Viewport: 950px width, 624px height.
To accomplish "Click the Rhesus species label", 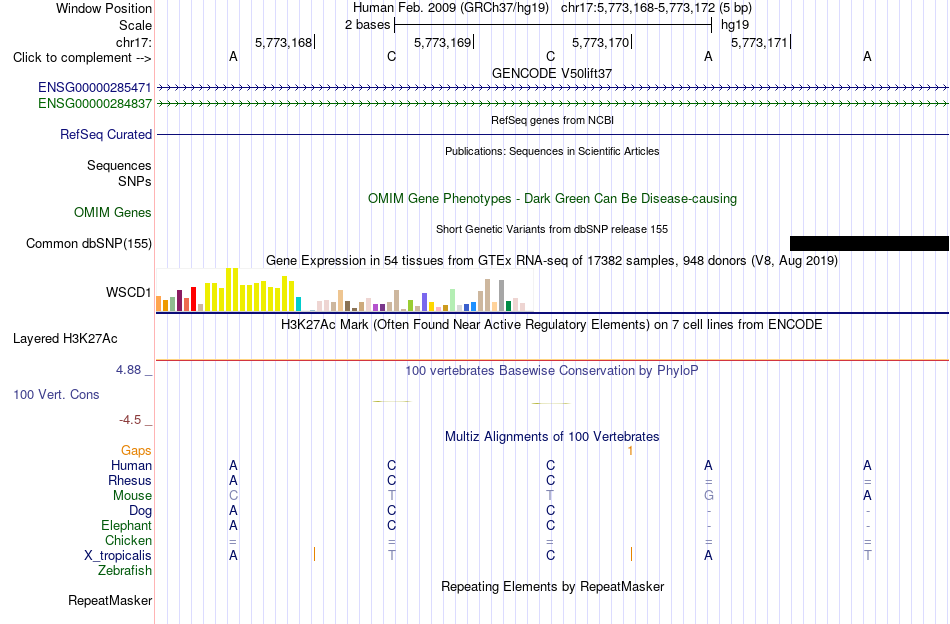I will point(130,480).
